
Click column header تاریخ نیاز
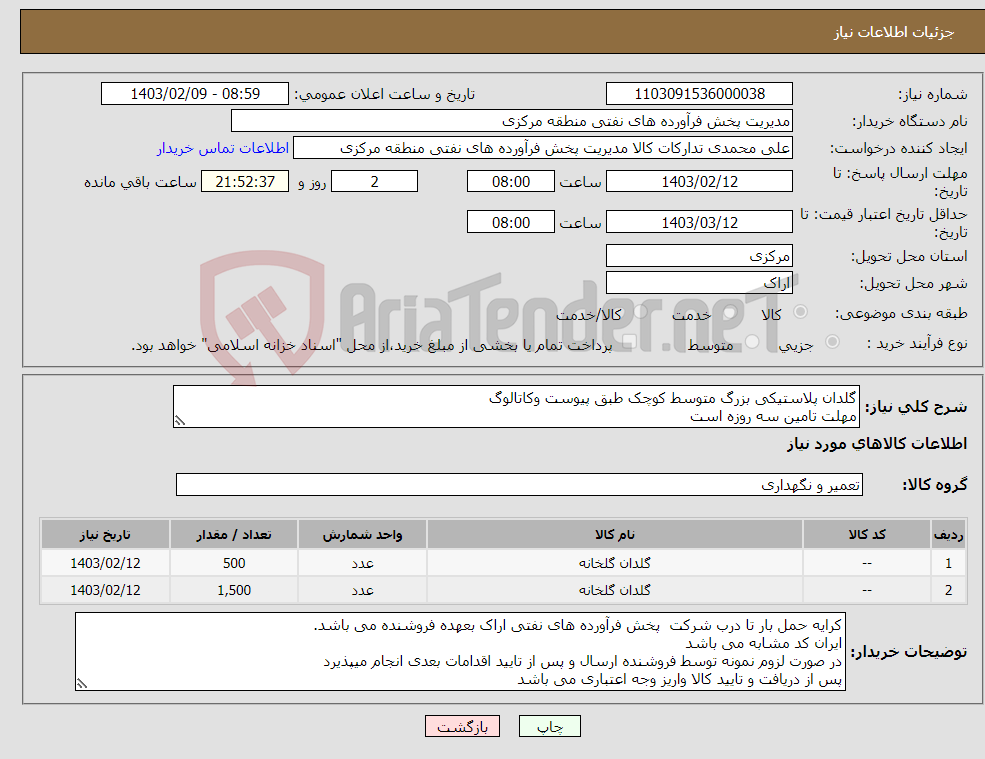click(x=105, y=535)
